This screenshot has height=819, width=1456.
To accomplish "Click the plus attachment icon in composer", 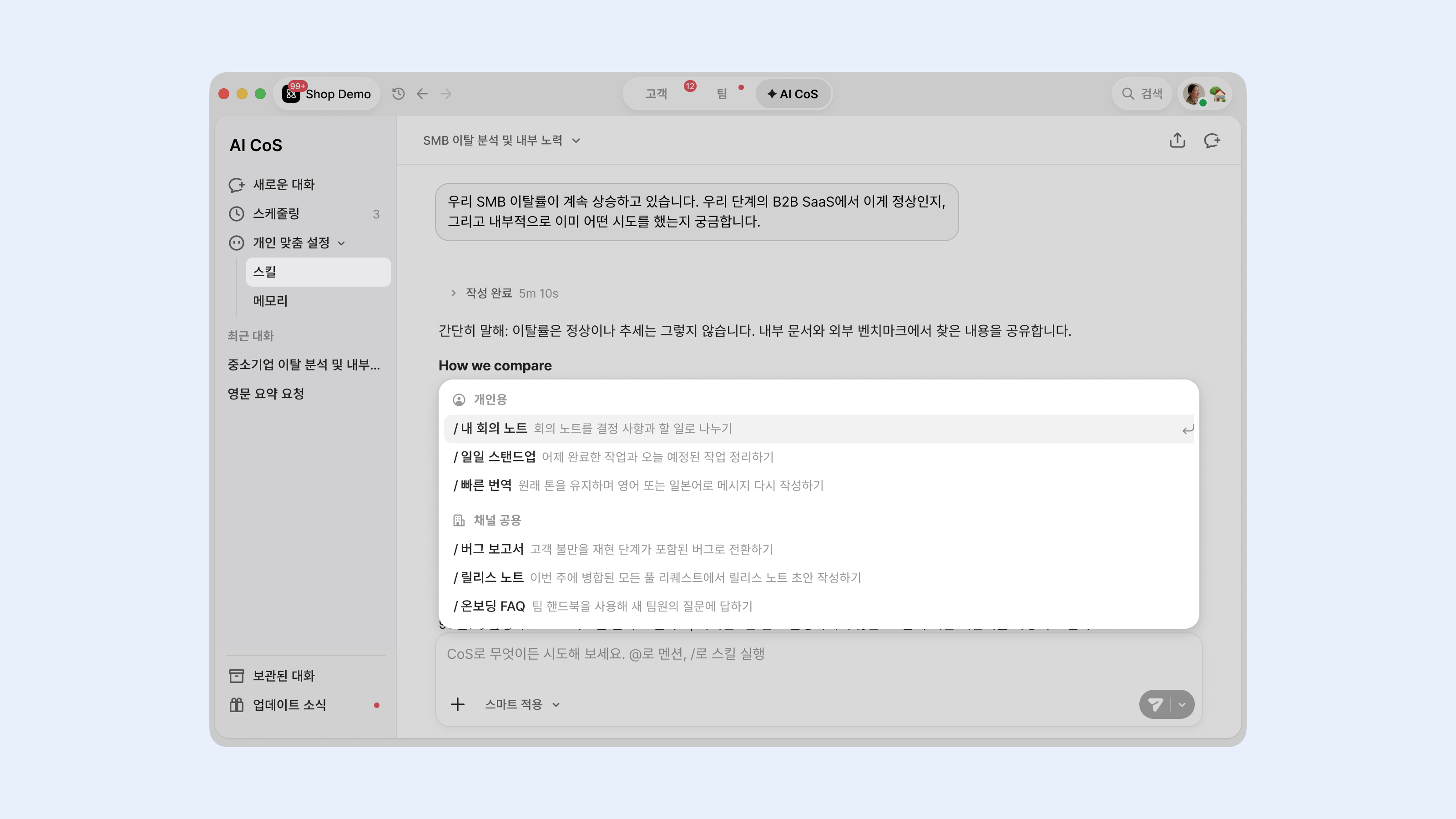I will point(457,704).
